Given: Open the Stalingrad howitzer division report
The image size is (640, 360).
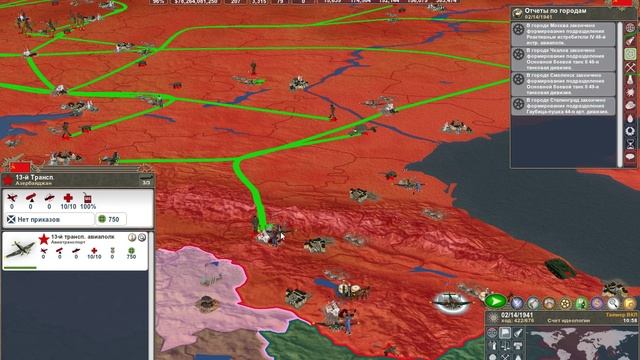Looking at the screenshot, I should tap(563, 106).
